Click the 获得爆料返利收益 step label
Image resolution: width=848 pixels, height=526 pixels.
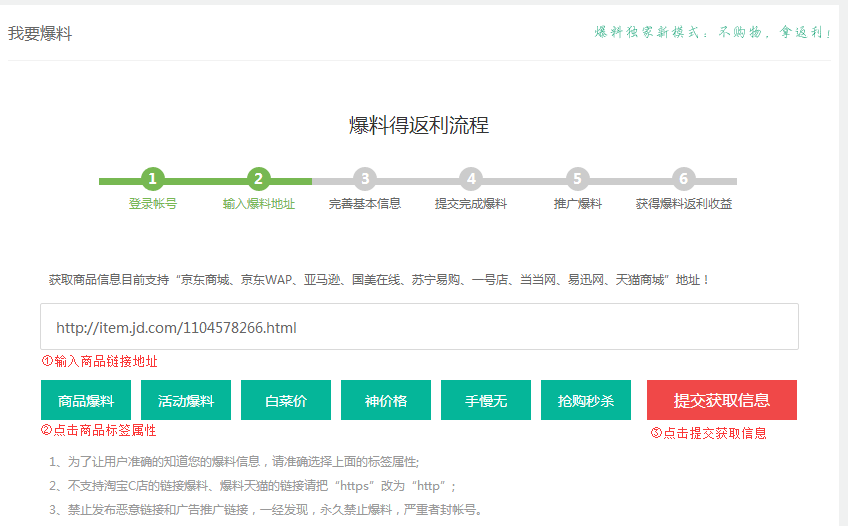click(684, 204)
